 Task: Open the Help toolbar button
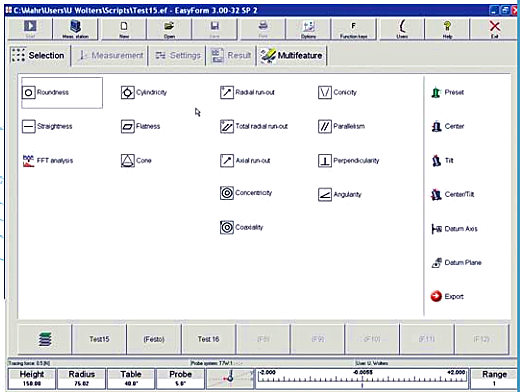(447, 29)
